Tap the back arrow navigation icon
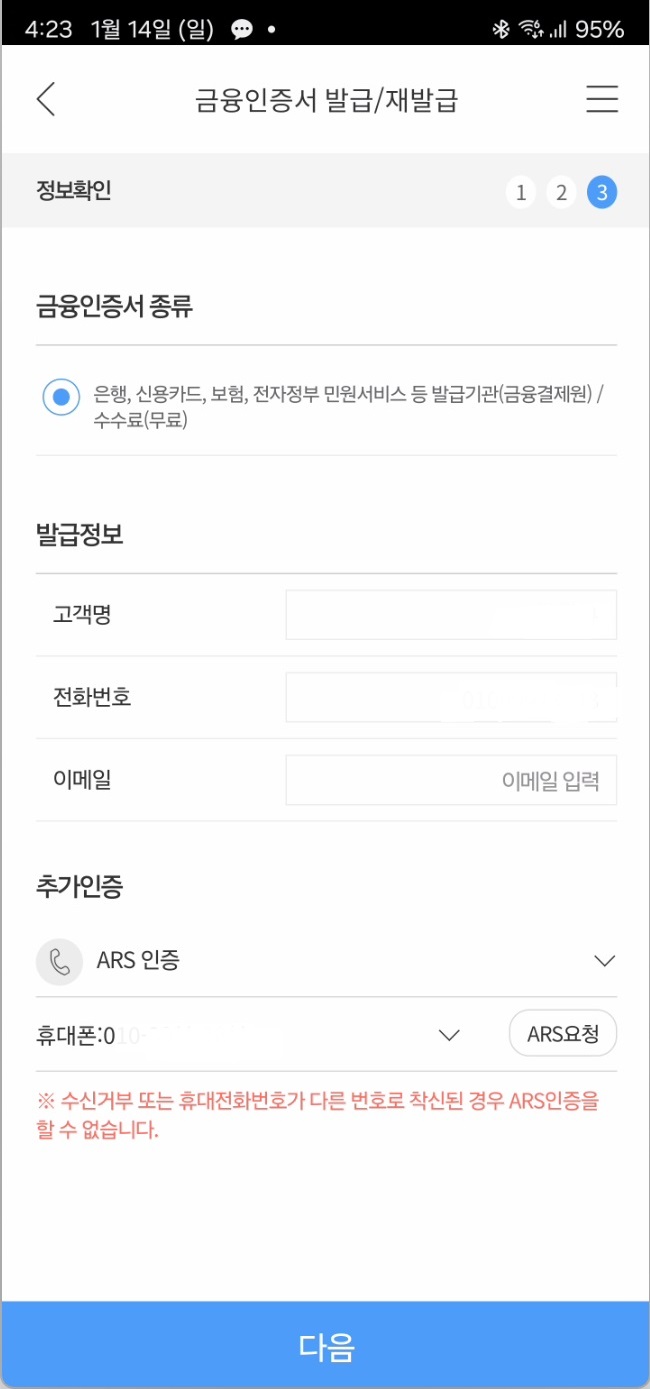Image resolution: width=650 pixels, height=1389 pixels. coord(47,100)
